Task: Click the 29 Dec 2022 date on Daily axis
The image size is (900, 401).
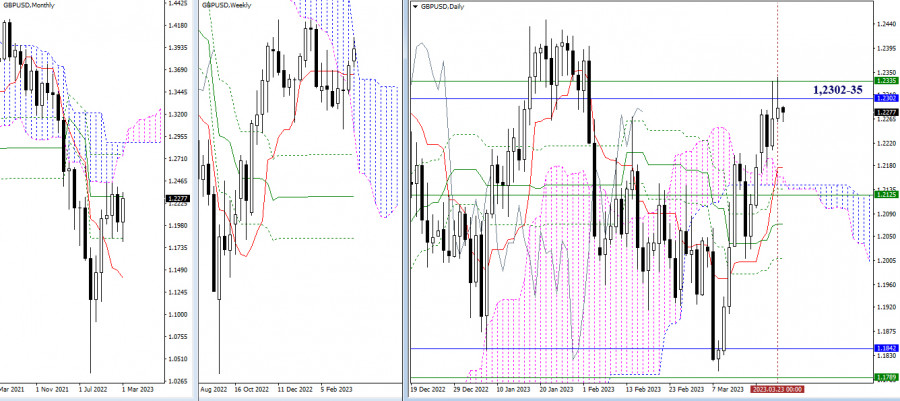Action: pyautogui.click(x=471, y=389)
